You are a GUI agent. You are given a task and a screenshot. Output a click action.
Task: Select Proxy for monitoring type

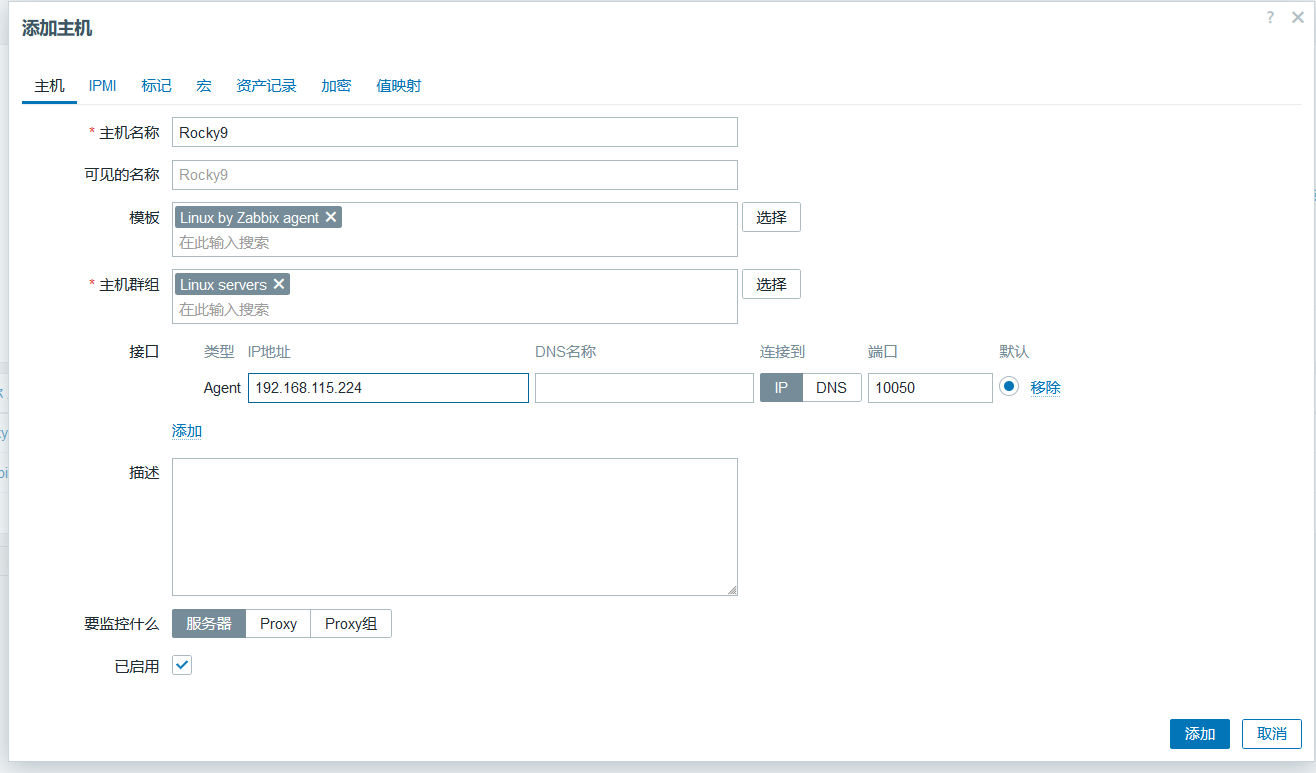tap(278, 623)
